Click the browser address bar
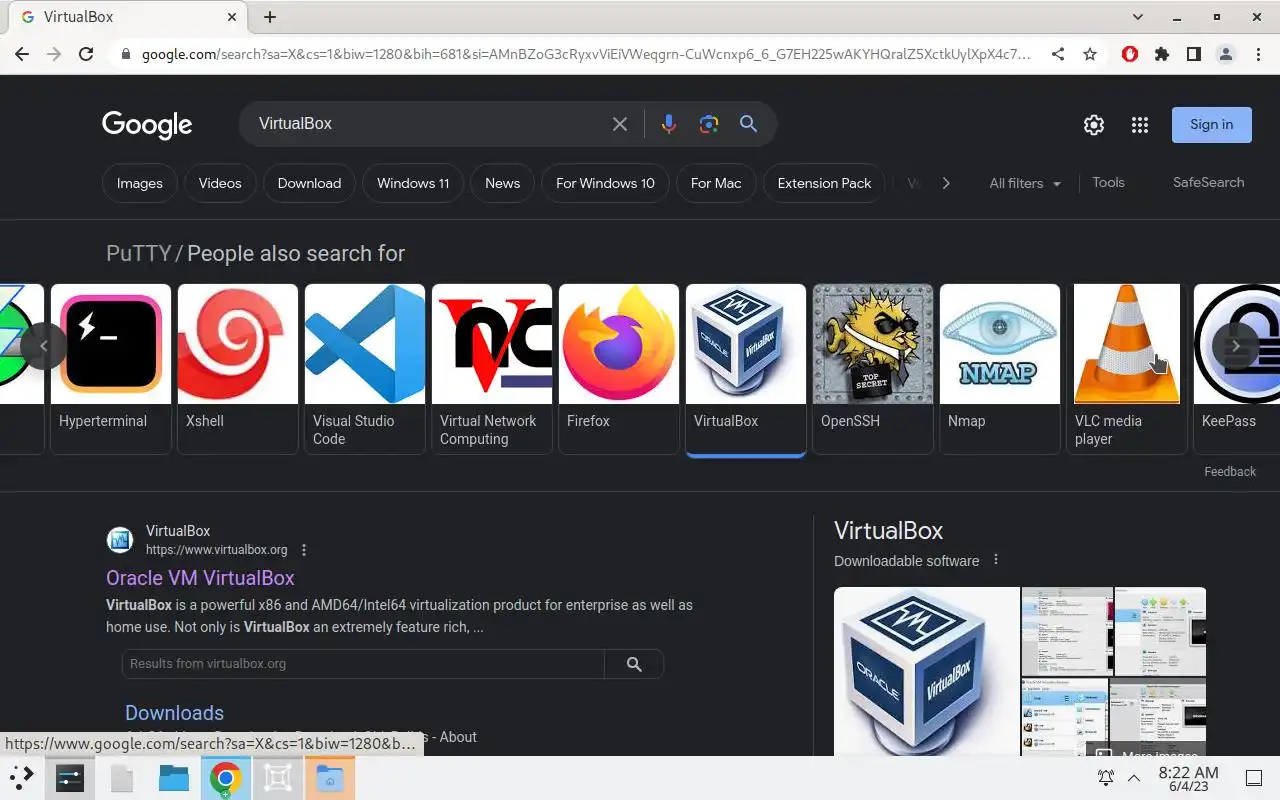Viewport: 1280px width, 800px height. tap(585, 54)
